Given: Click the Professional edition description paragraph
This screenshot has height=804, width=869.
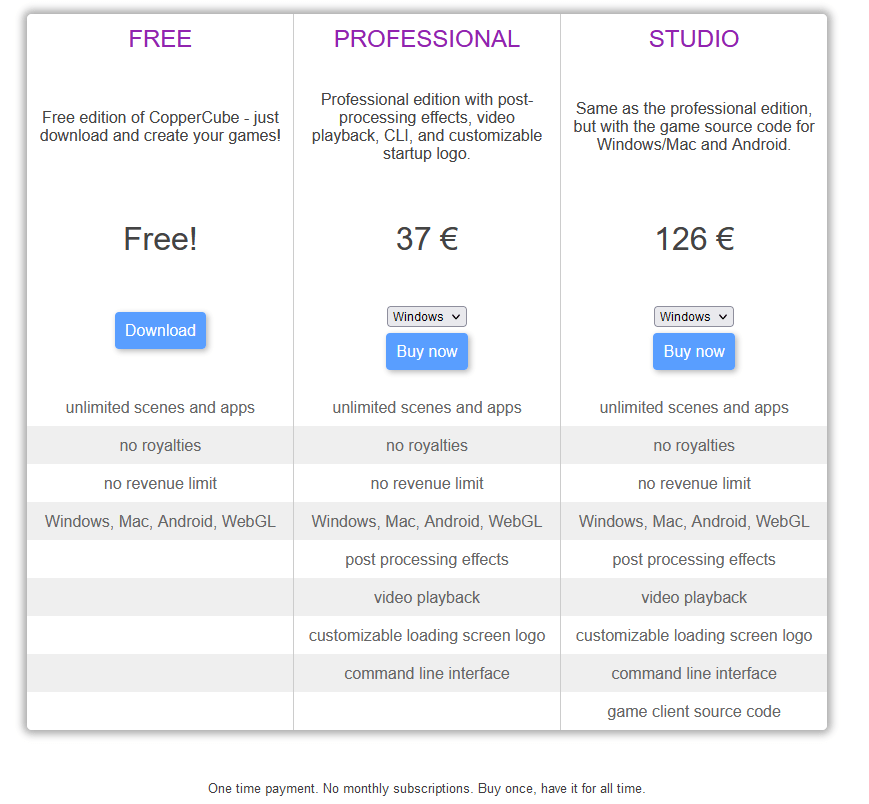Looking at the screenshot, I should [427, 126].
